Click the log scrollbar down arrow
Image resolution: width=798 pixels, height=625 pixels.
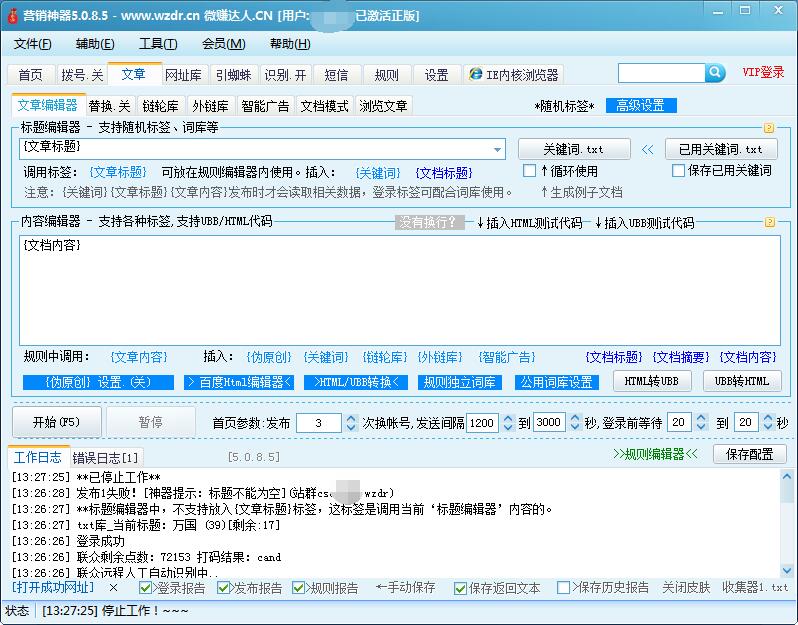pyautogui.click(x=787, y=570)
